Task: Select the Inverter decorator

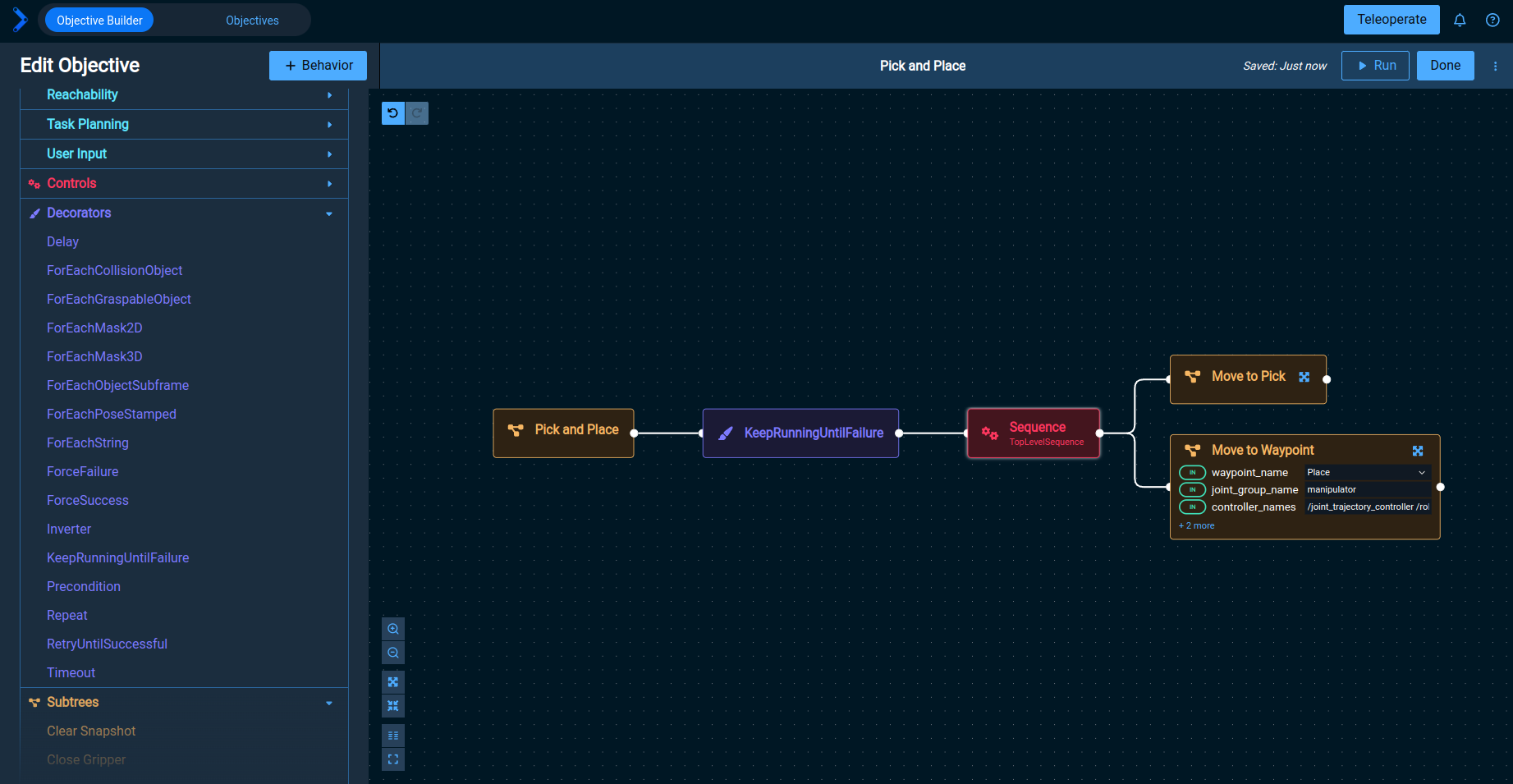Action: (69, 529)
